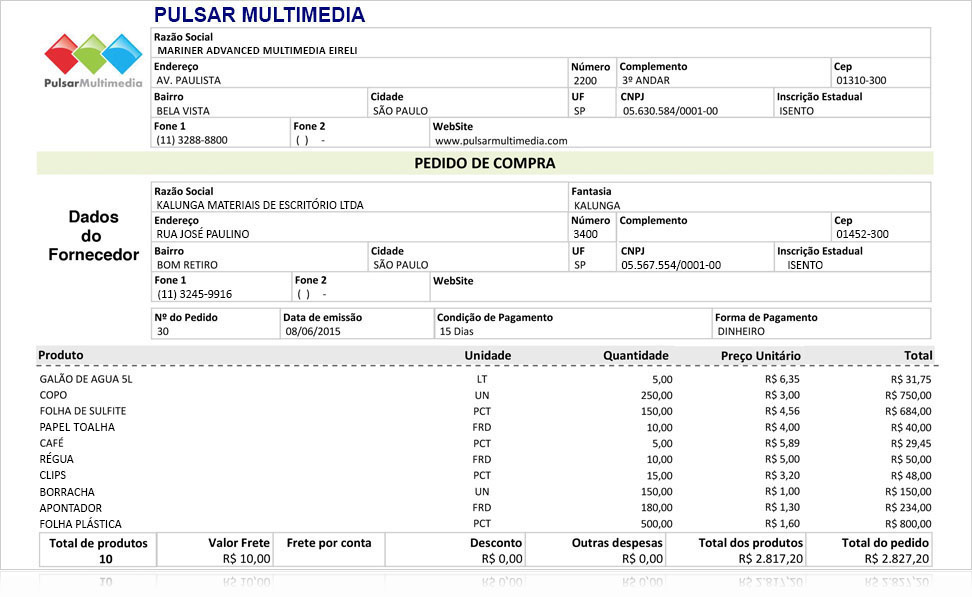The width and height of the screenshot is (972, 597).
Task: Click the Fantasia field value "KALUNGA"
Action: click(597, 205)
